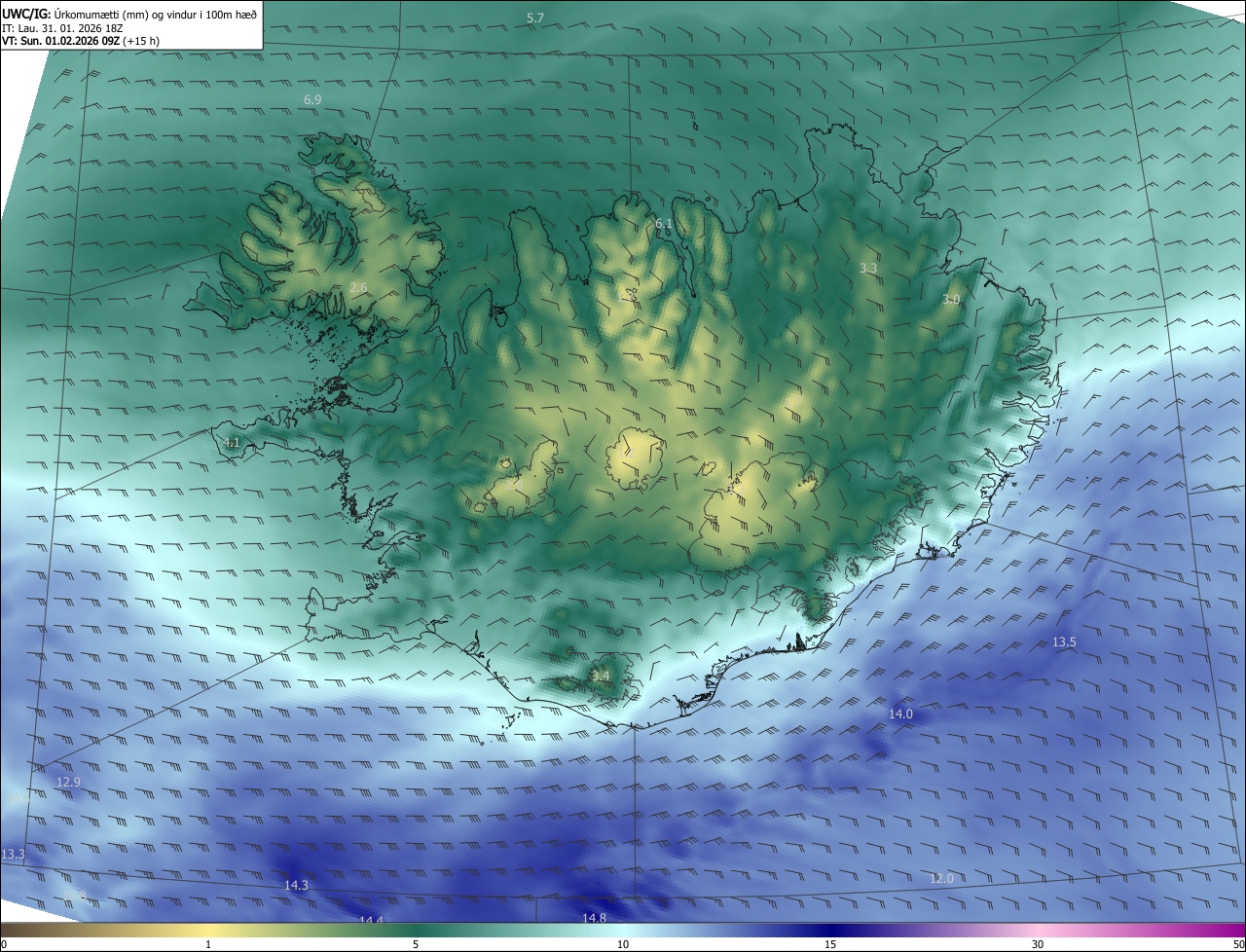1246x952 pixels.
Task: Click the 3.3 value label in northeast Iceland
Action: (x=869, y=268)
